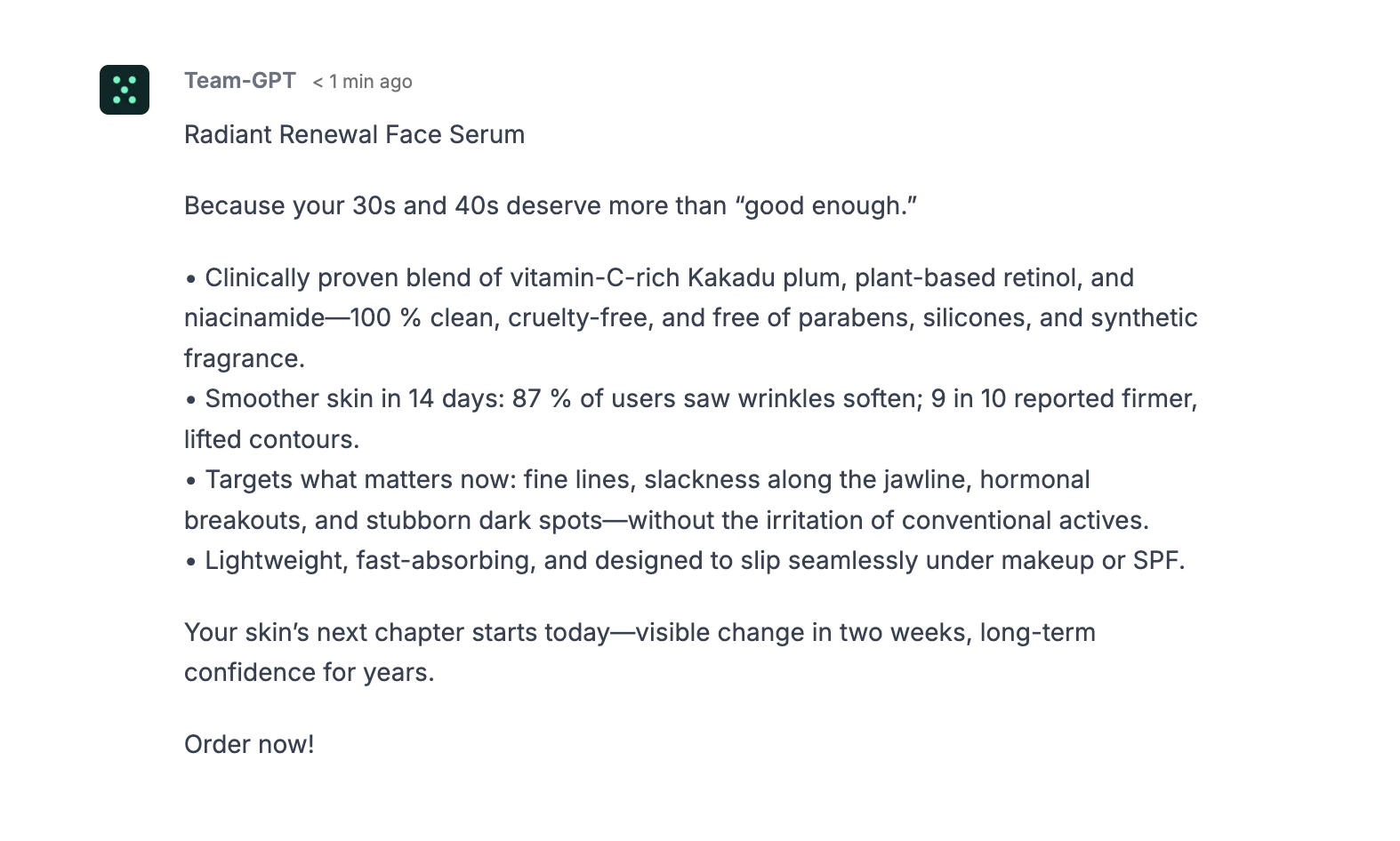
Task: Click the tagline about 30s and 40s
Action: coord(551,206)
